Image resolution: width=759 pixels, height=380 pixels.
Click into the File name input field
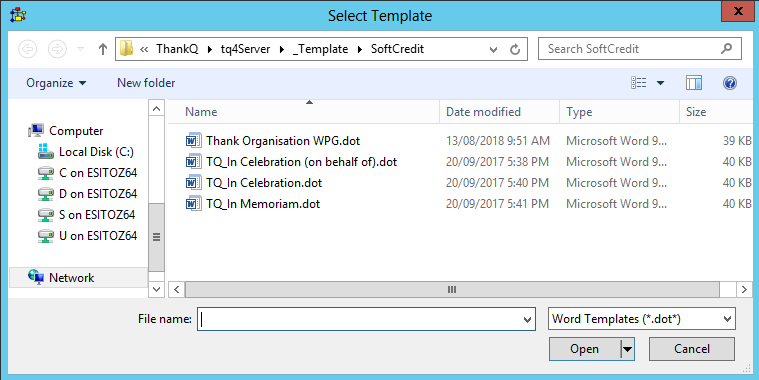[360, 319]
